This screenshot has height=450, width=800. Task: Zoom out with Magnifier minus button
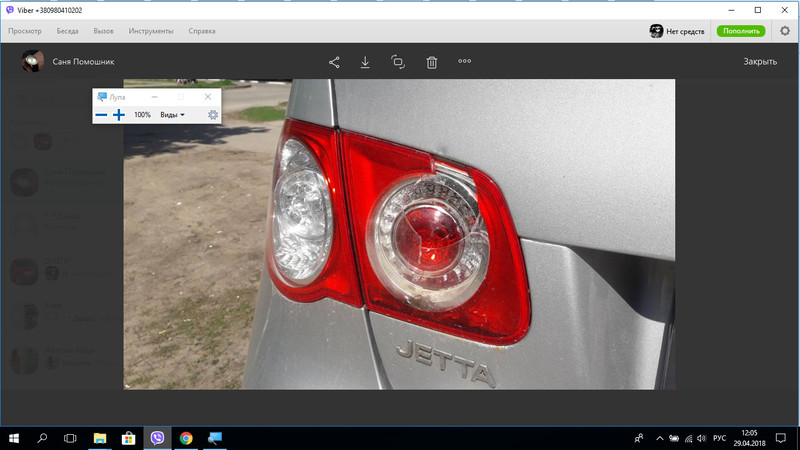101,115
